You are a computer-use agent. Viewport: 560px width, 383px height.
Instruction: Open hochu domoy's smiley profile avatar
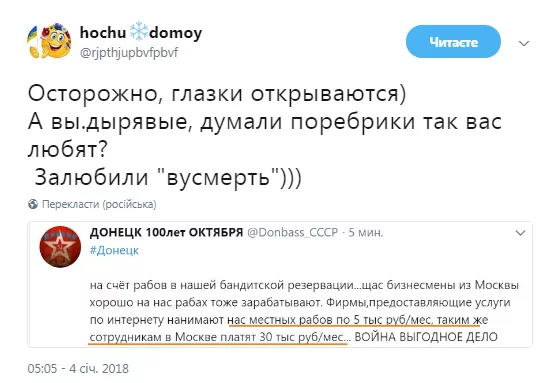[x=49, y=42]
